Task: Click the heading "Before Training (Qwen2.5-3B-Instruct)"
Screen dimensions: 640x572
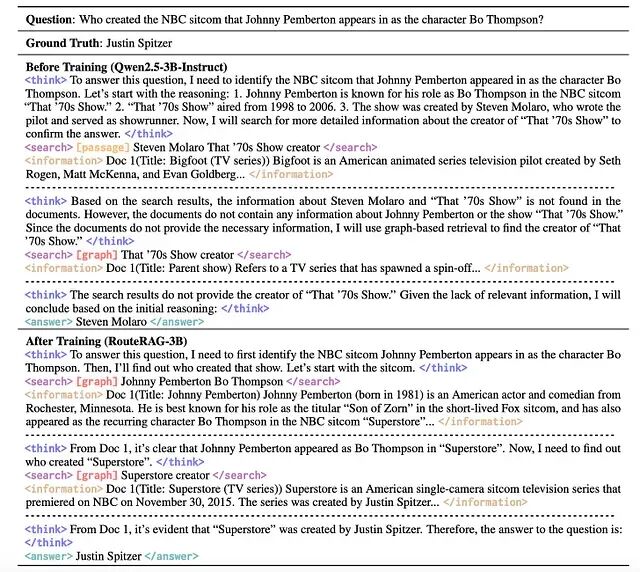Action: click(x=127, y=67)
